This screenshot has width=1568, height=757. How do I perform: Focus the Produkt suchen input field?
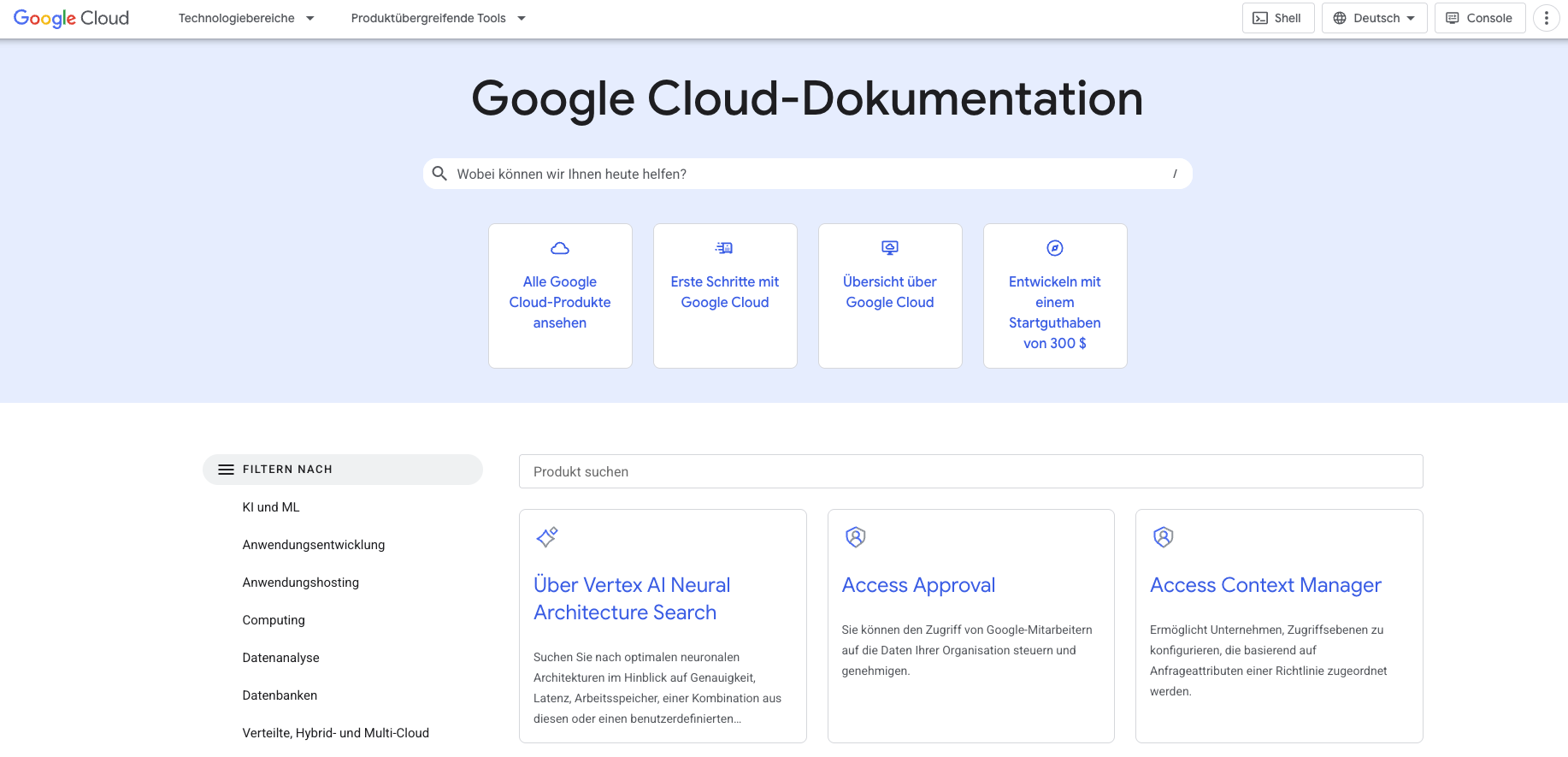point(971,471)
